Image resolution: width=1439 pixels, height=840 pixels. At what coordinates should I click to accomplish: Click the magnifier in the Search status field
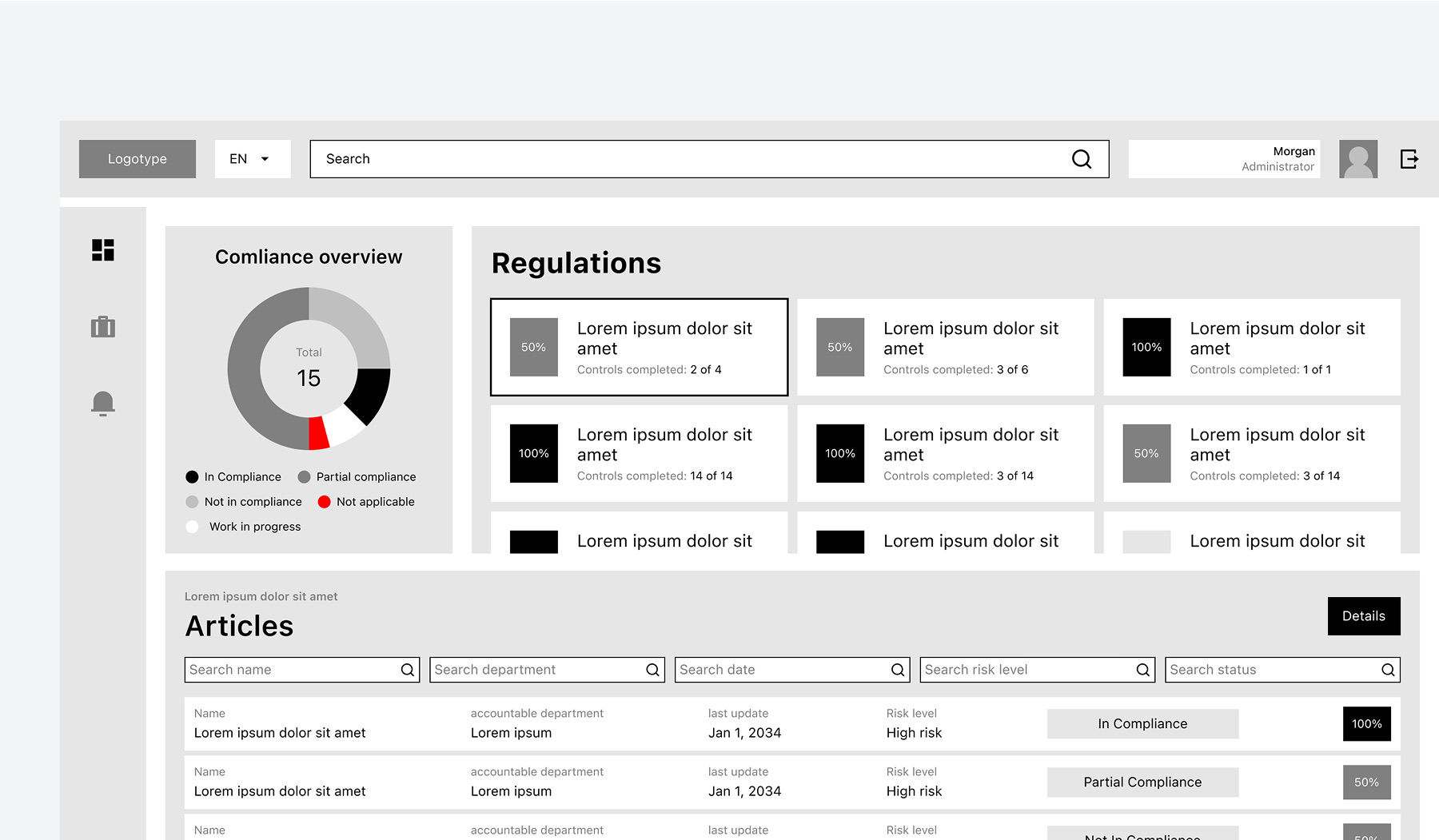[x=1387, y=669]
